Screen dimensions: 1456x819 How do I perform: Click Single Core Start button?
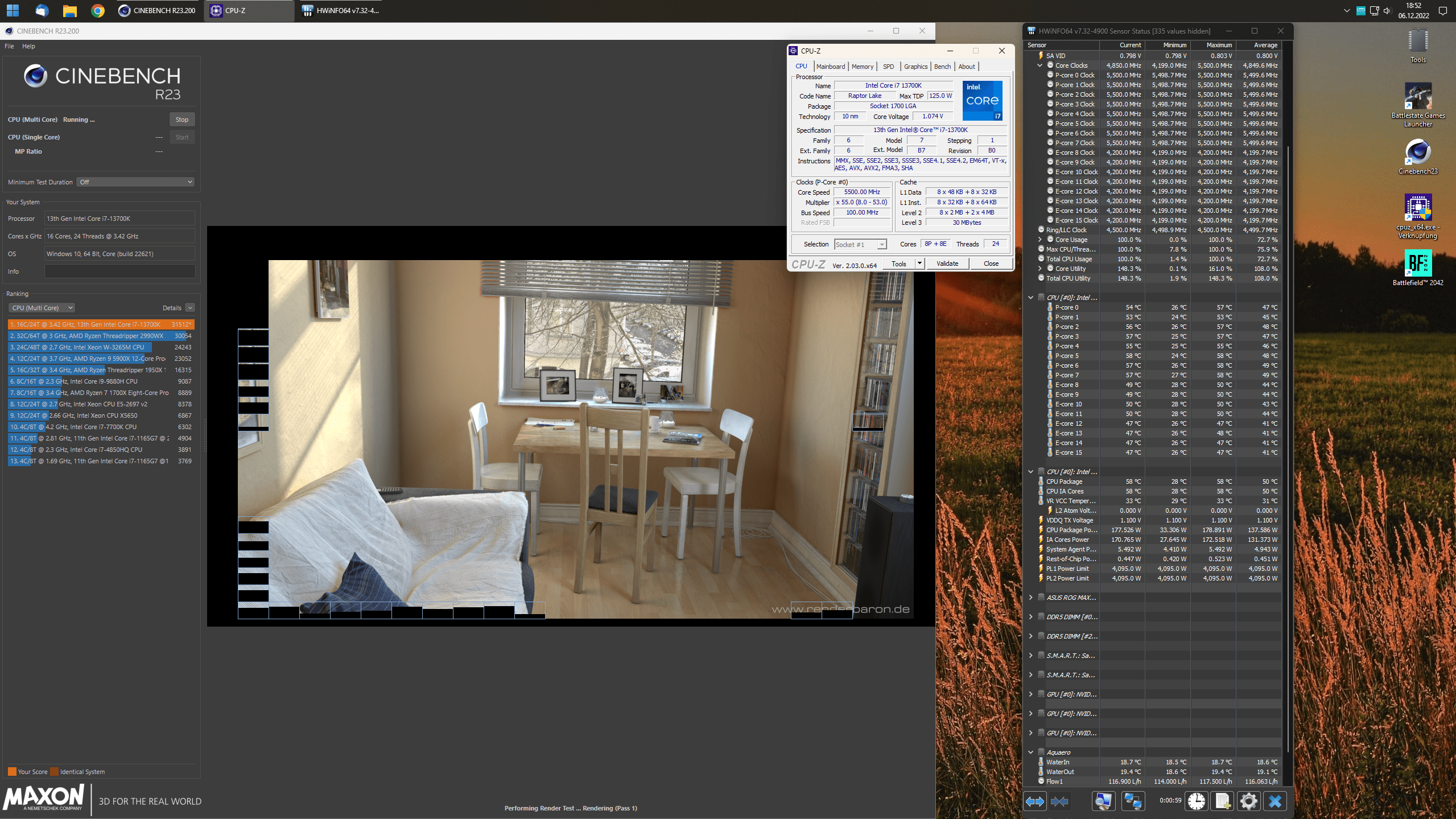tap(182, 137)
